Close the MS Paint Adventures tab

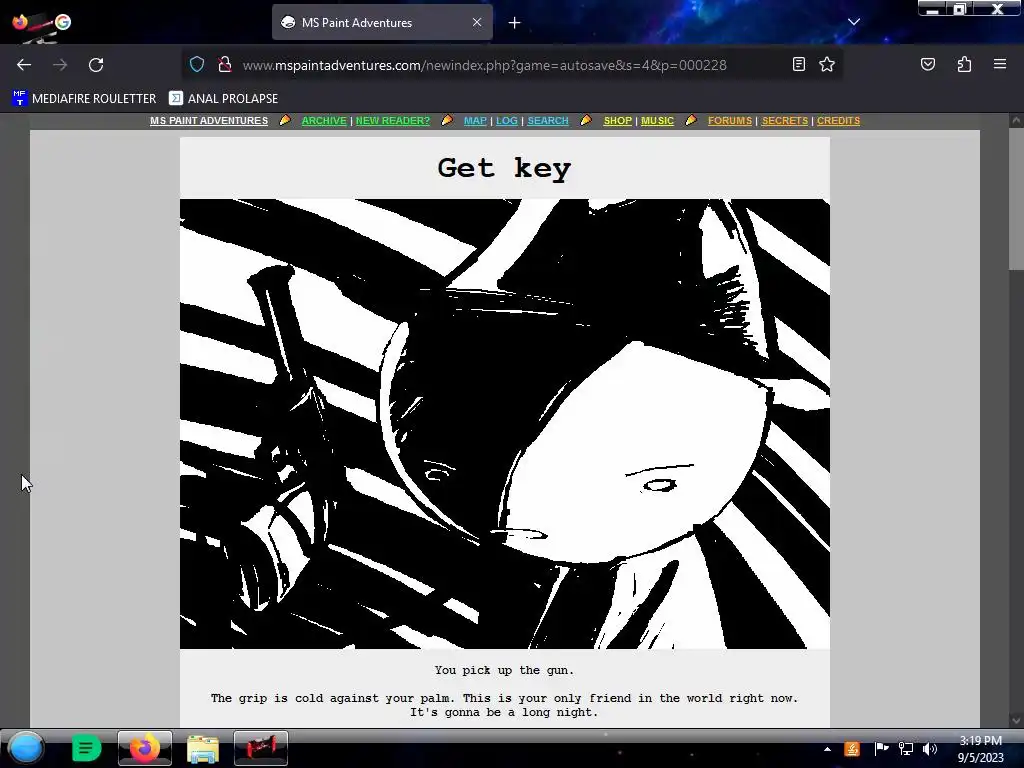(x=477, y=22)
